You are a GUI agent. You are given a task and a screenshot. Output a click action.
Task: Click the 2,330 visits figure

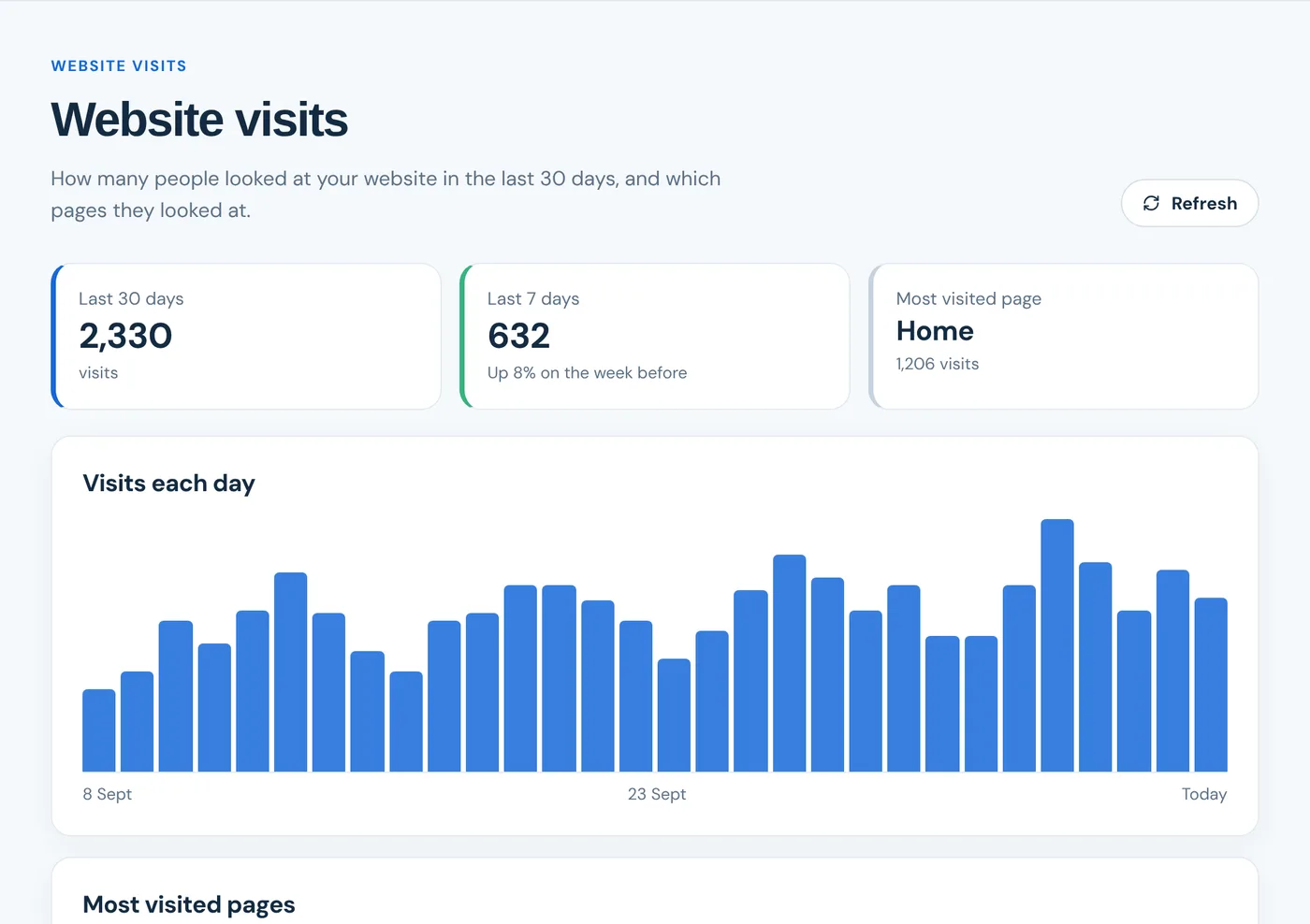click(x=125, y=336)
